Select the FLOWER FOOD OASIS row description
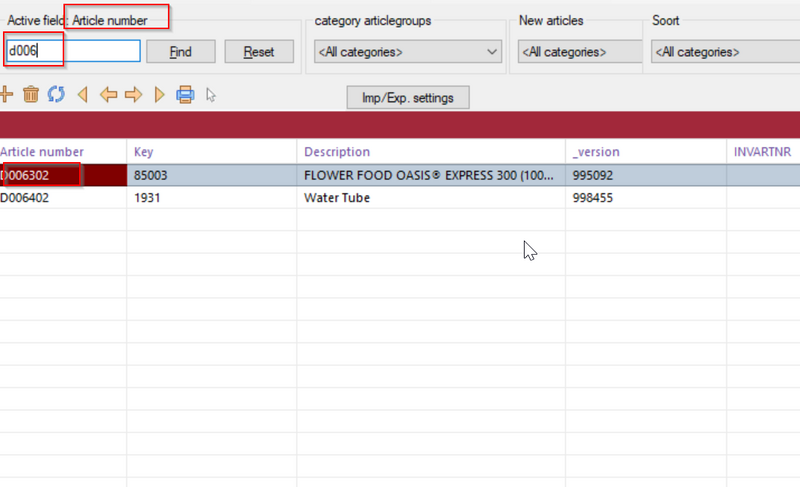Viewport: 800px width, 487px height. click(430, 175)
